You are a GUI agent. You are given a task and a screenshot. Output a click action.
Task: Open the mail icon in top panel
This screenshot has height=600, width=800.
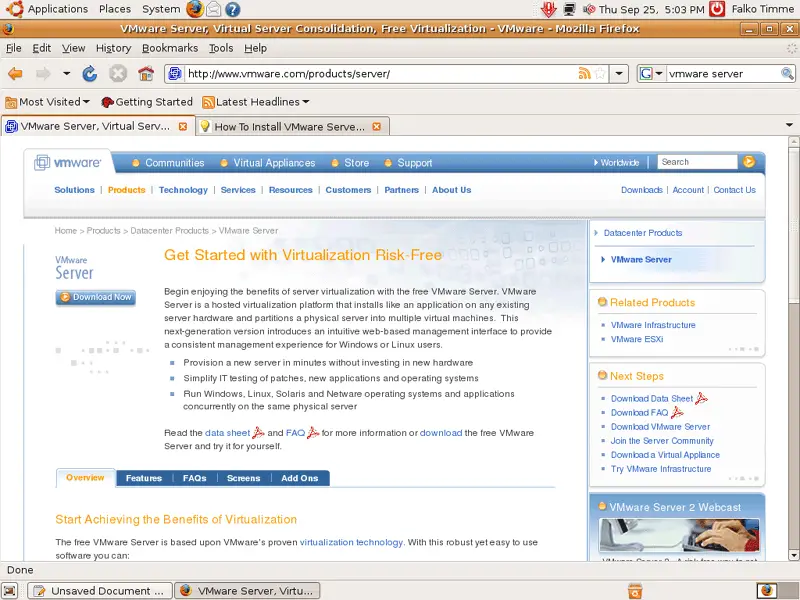pos(214,9)
